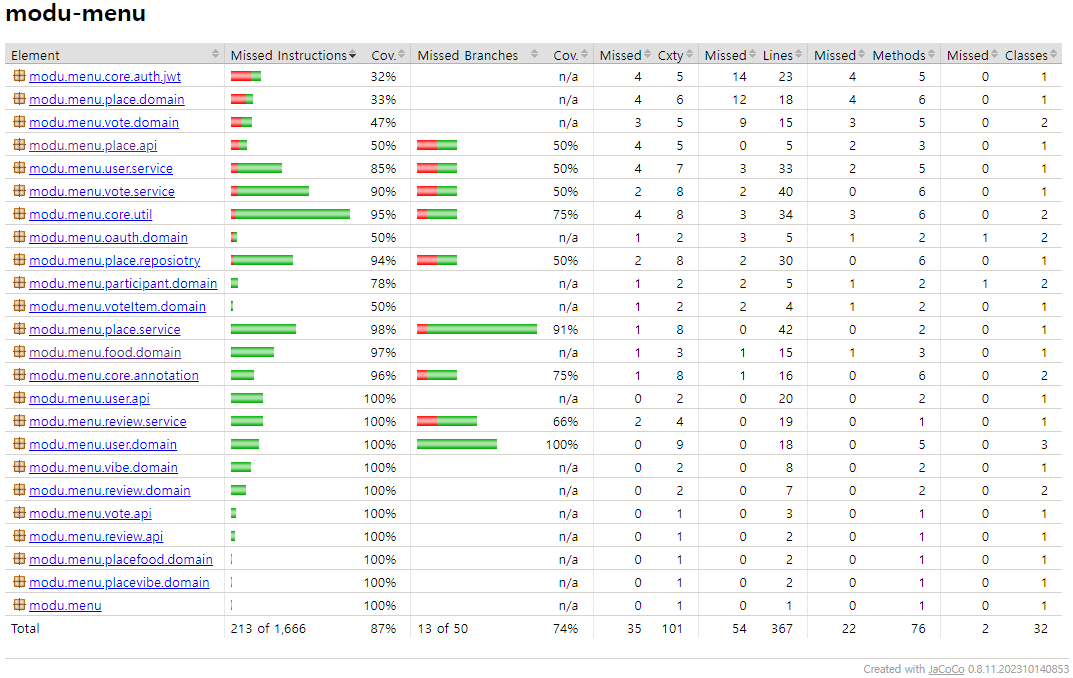
Task: Click total '213 of 1,666' instructions cell
Action: [268, 628]
